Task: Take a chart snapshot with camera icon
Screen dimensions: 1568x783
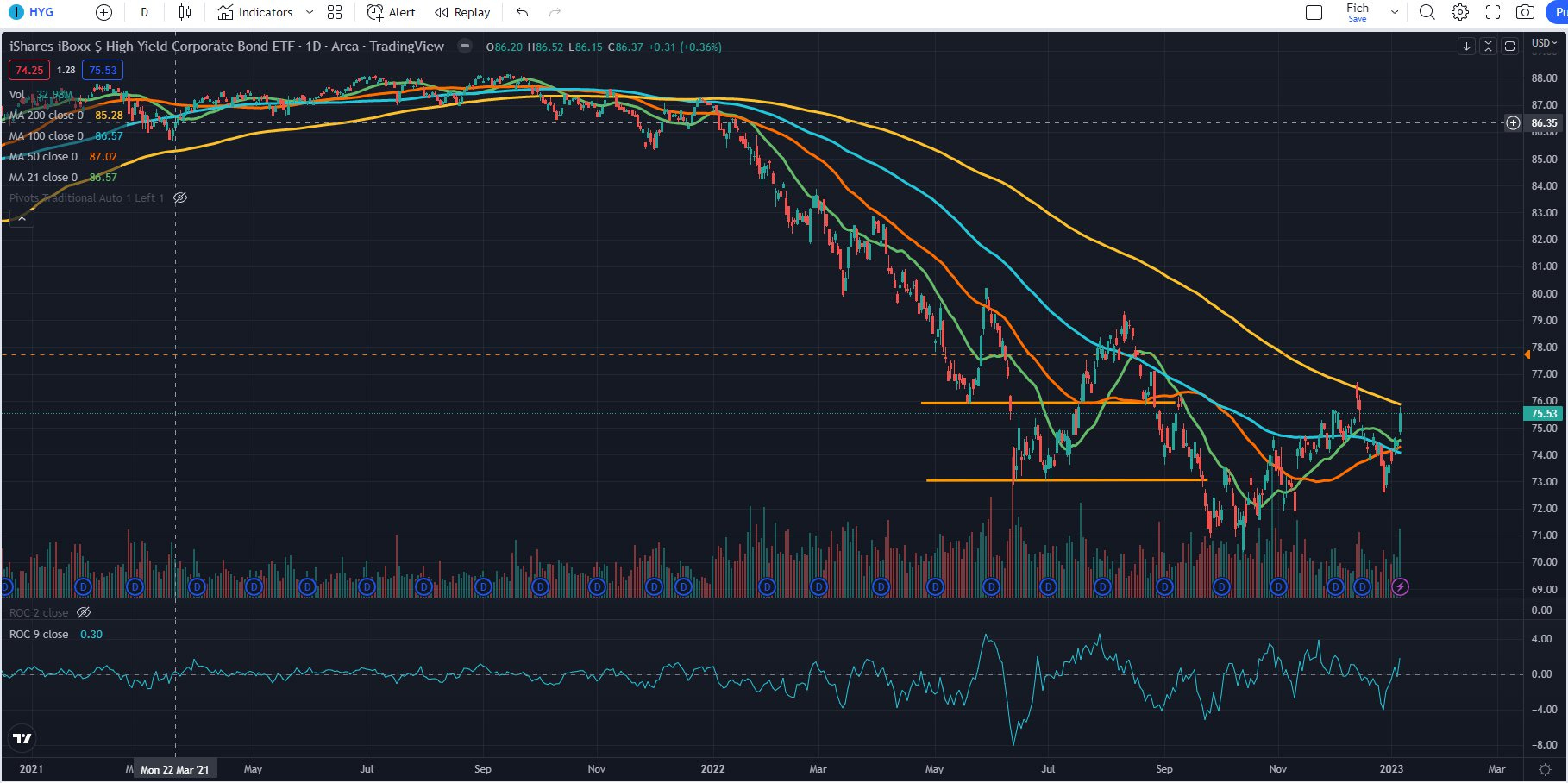Action: [x=1525, y=12]
